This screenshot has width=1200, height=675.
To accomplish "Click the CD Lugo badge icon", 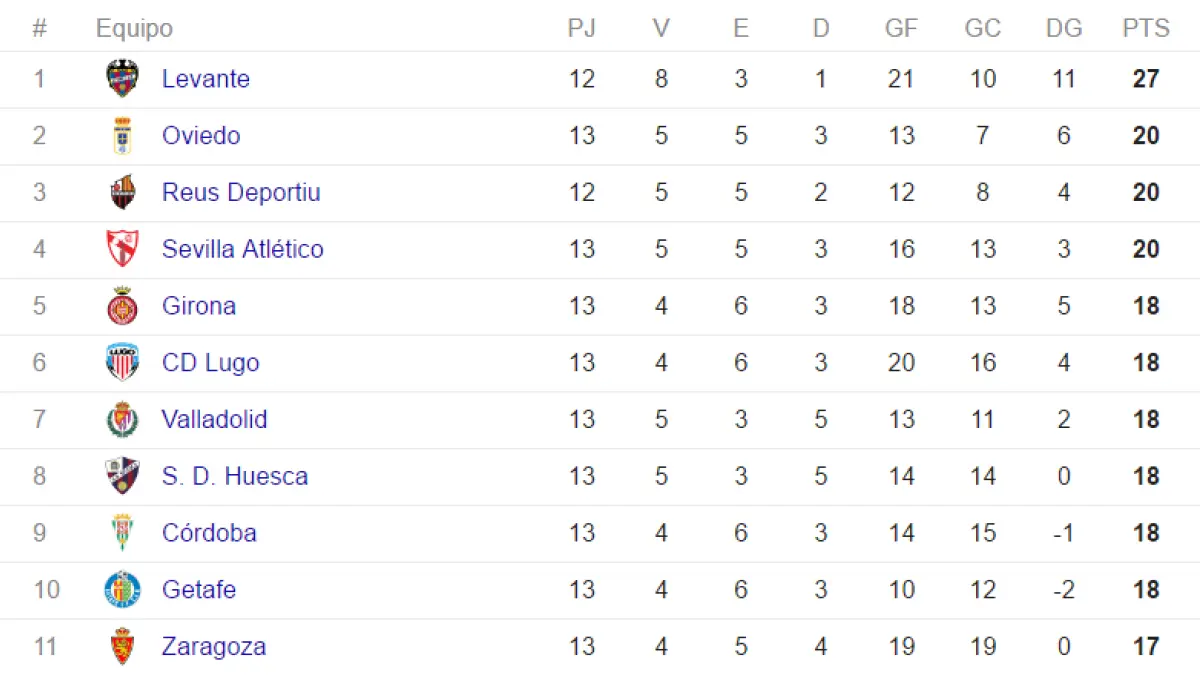I will coord(123,362).
